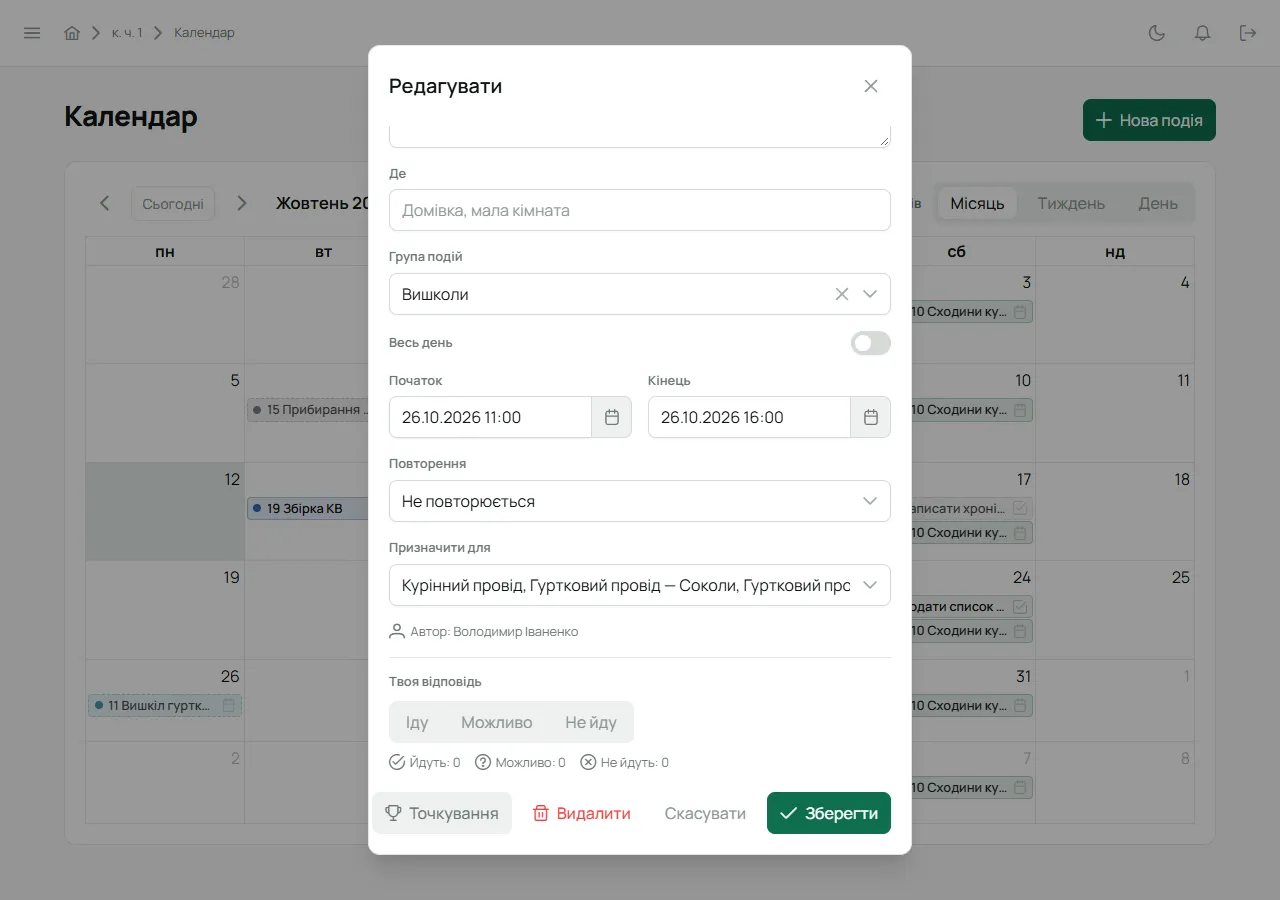The image size is (1280, 900).
Task: Choose the Можливо response
Action: click(x=497, y=722)
